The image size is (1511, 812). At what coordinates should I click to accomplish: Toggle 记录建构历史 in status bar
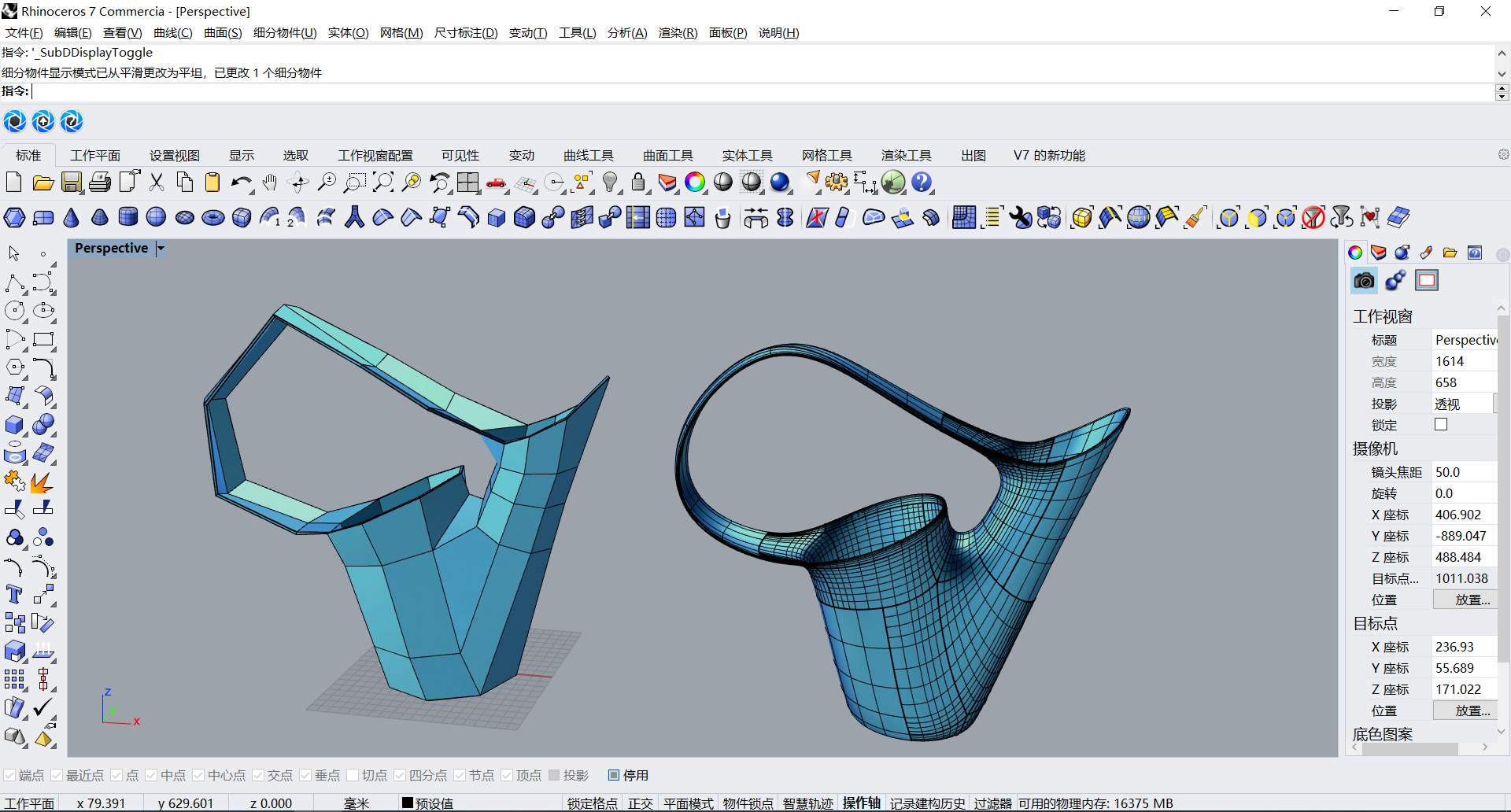point(927,803)
